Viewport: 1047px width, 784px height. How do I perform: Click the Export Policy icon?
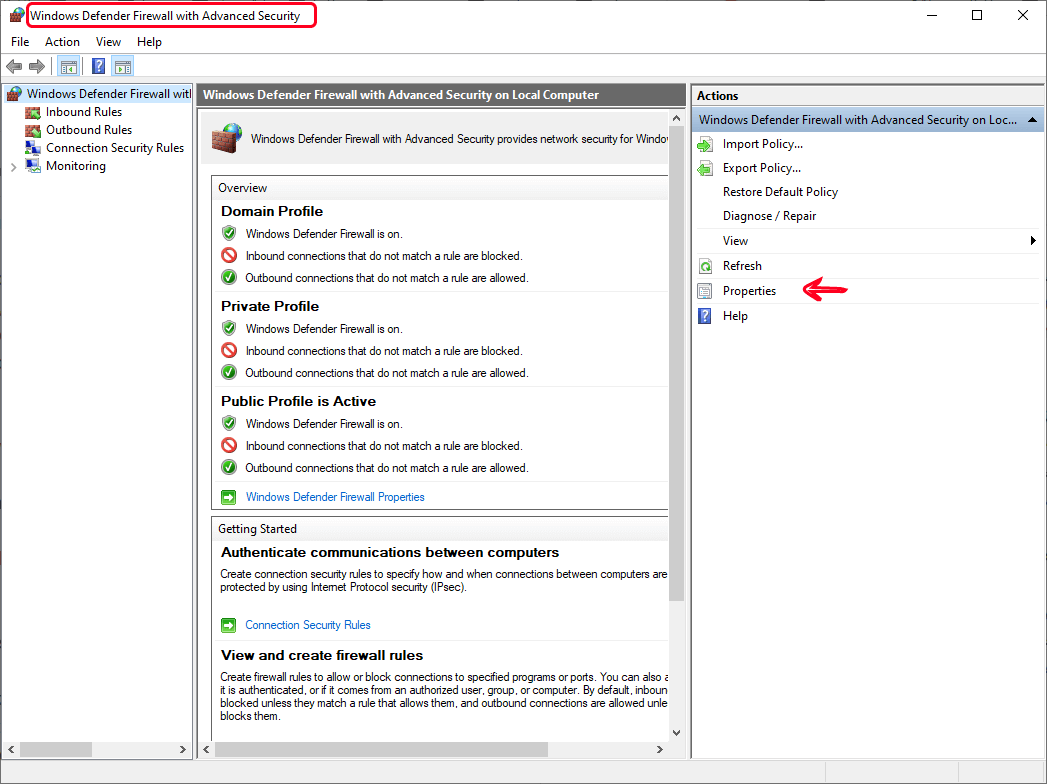pyautogui.click(x=704, y=168)
